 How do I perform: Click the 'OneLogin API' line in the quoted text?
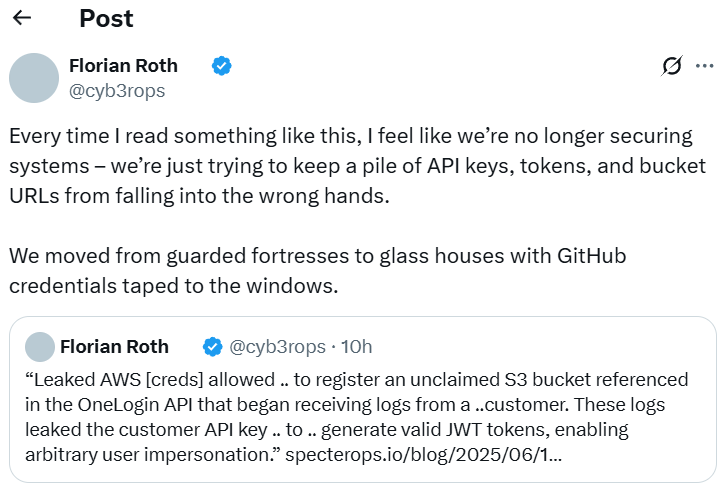point(345,405)
